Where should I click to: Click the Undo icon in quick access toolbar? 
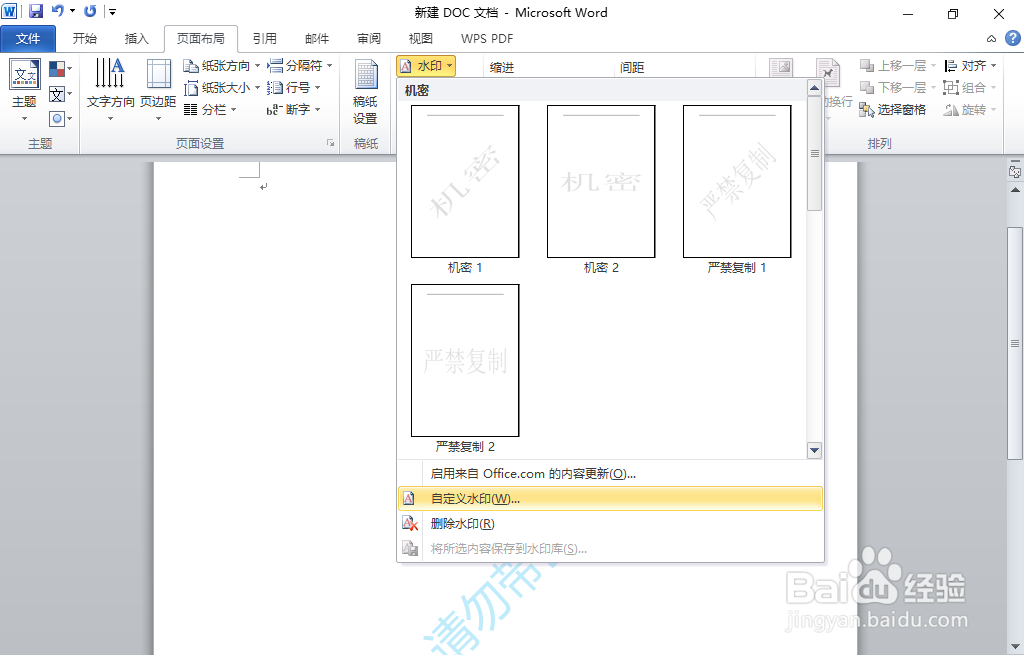click(58, 11)
